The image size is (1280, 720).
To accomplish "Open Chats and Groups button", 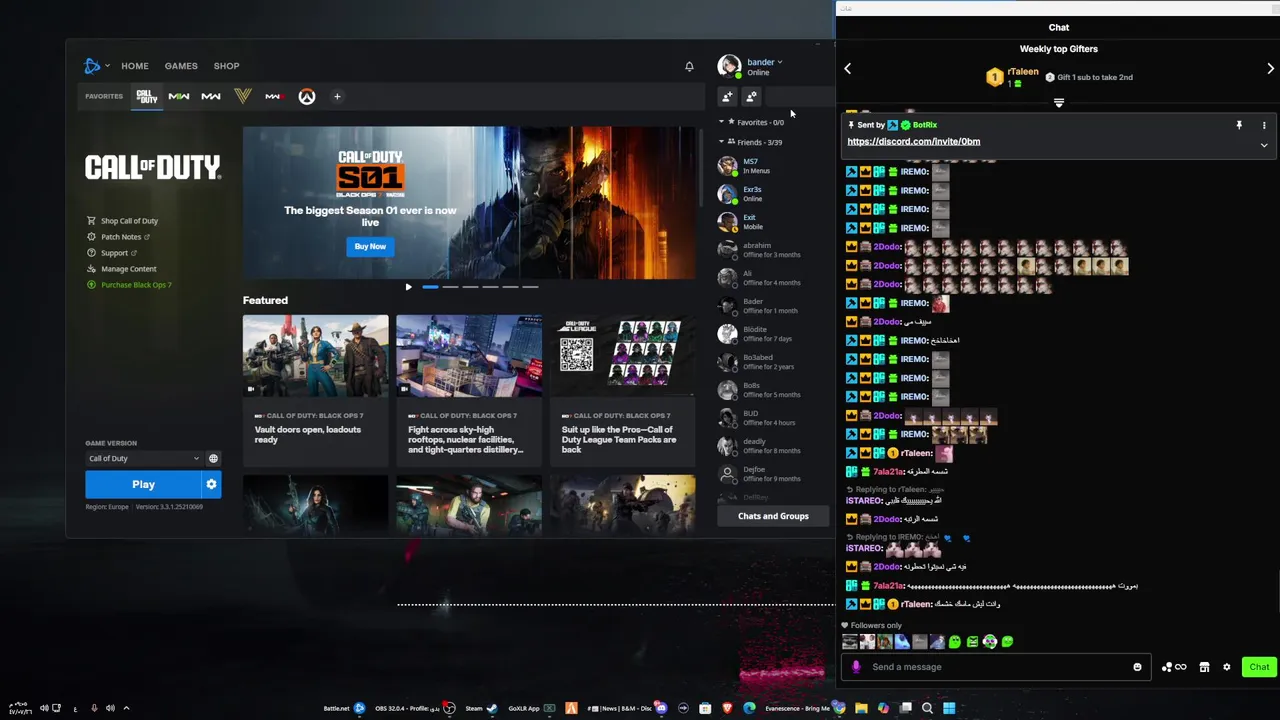I will [x=773, y=516].
